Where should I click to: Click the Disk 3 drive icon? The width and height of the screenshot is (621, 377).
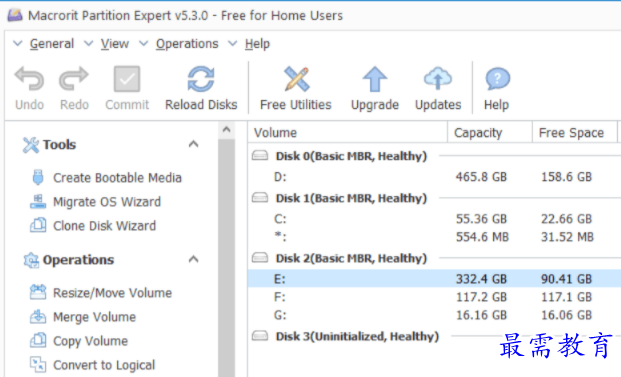click(x=260, y=336)
